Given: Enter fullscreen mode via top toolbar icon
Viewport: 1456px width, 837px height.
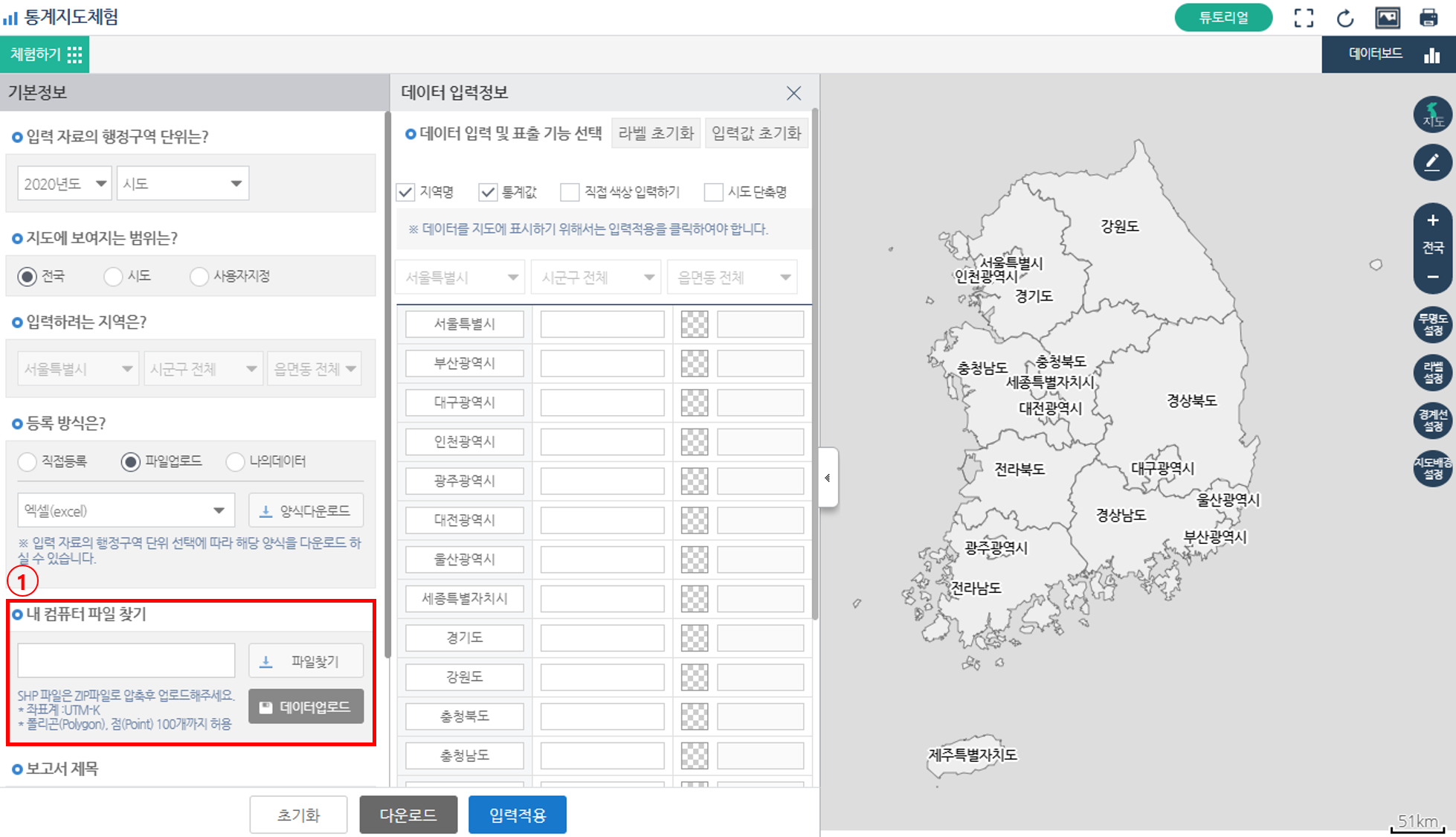Looking at the screenshot, I should click(x=1304, y=18).
